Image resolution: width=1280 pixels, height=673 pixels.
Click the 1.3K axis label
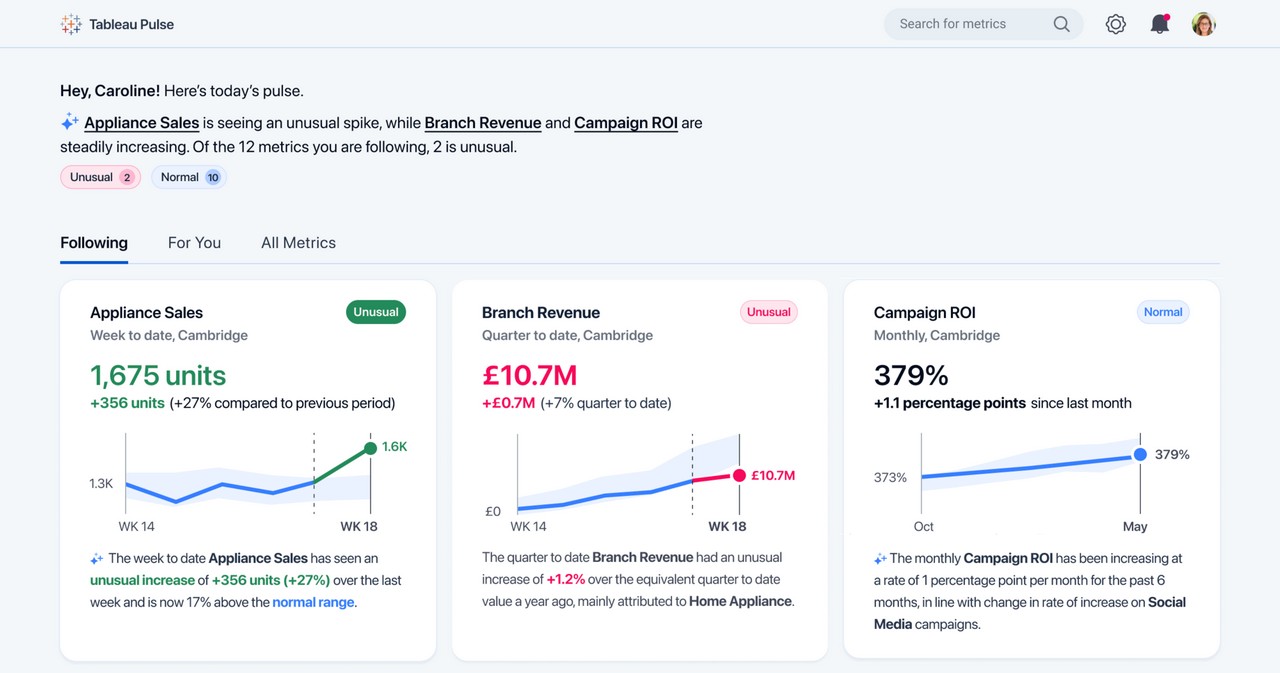101,484
